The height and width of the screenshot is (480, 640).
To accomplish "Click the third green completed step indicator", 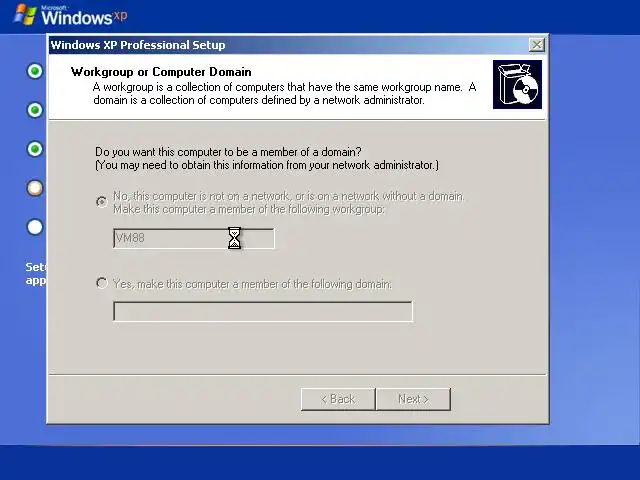I will click(35, 149).
